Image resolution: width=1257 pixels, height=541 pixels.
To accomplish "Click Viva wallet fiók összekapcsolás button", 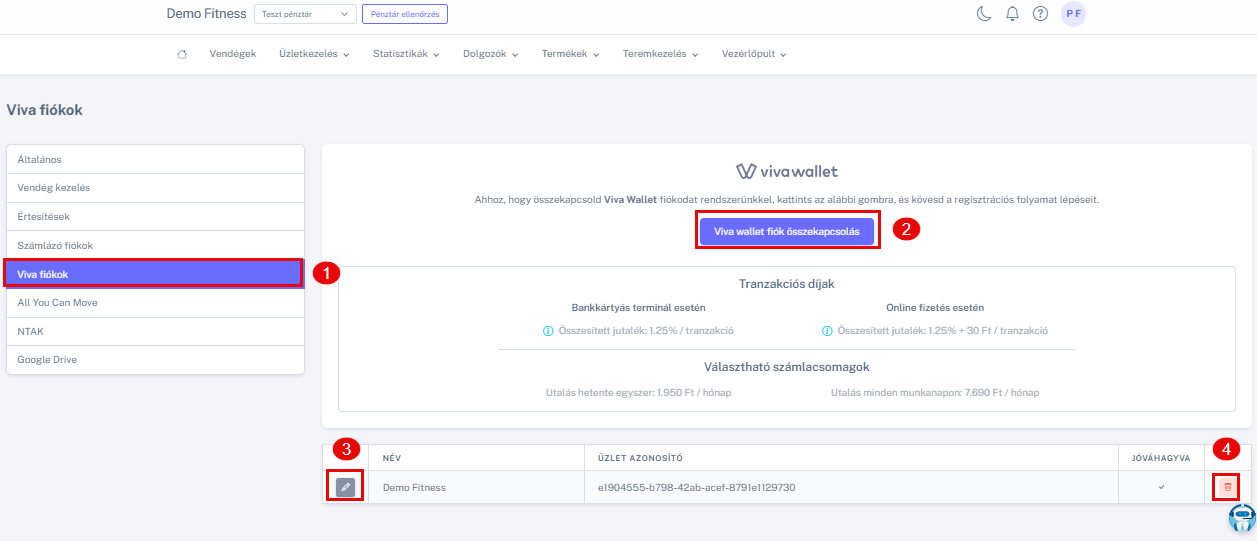I will click(x=787, y=231).
